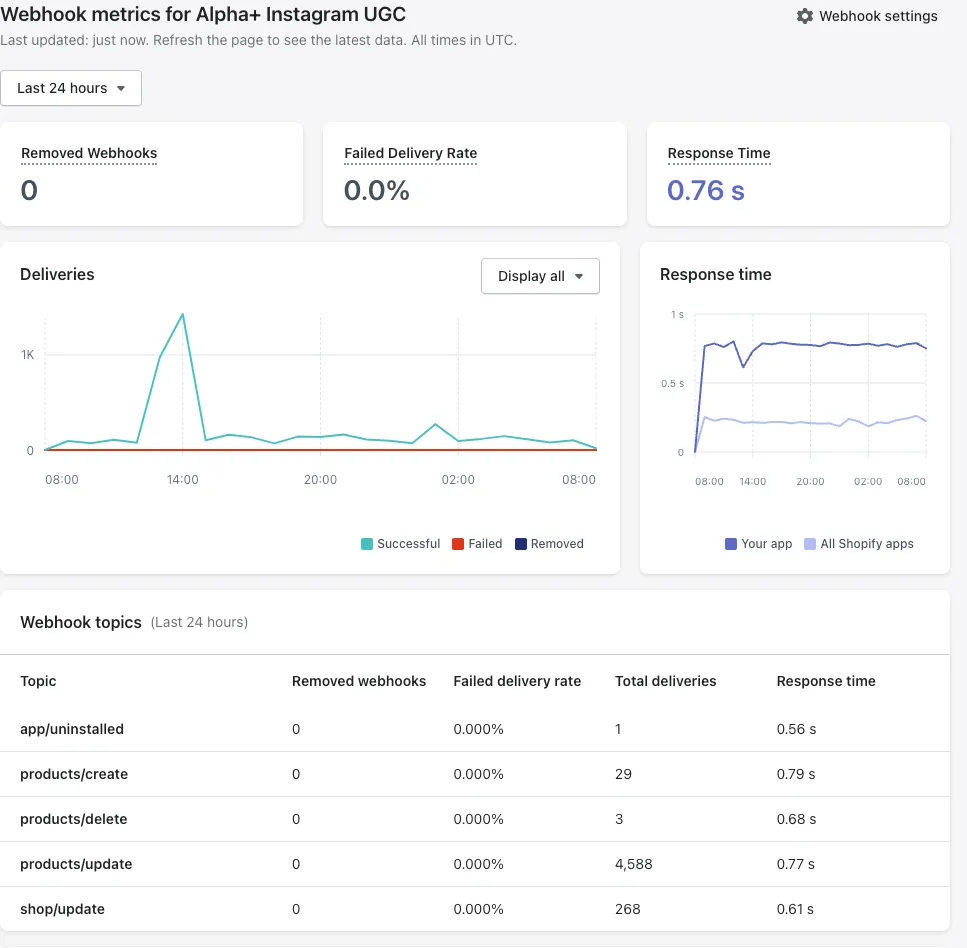Click the Failed delivery rate column header
Screen dimensions: 967x948
(517, 681)
